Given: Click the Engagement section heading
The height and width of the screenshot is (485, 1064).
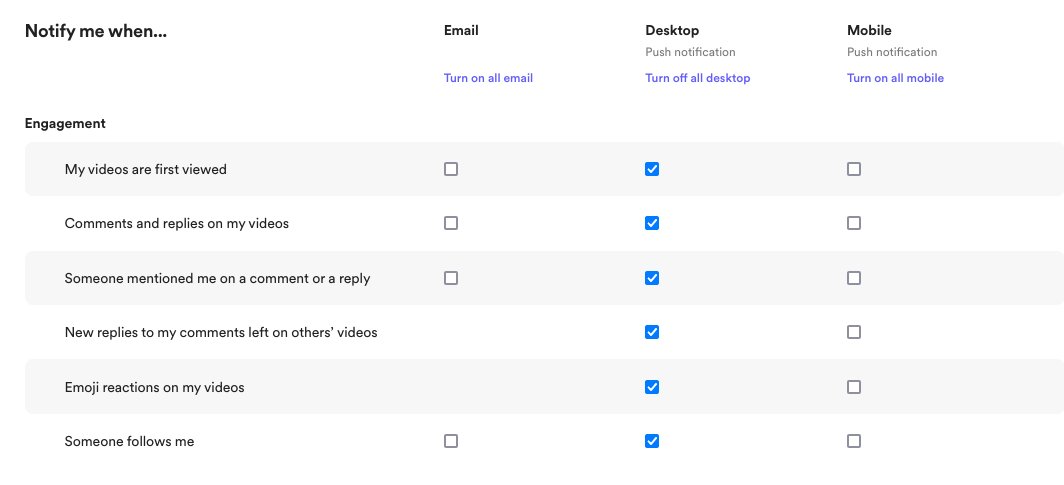Looking at the screenshot, I should point(65,123).
